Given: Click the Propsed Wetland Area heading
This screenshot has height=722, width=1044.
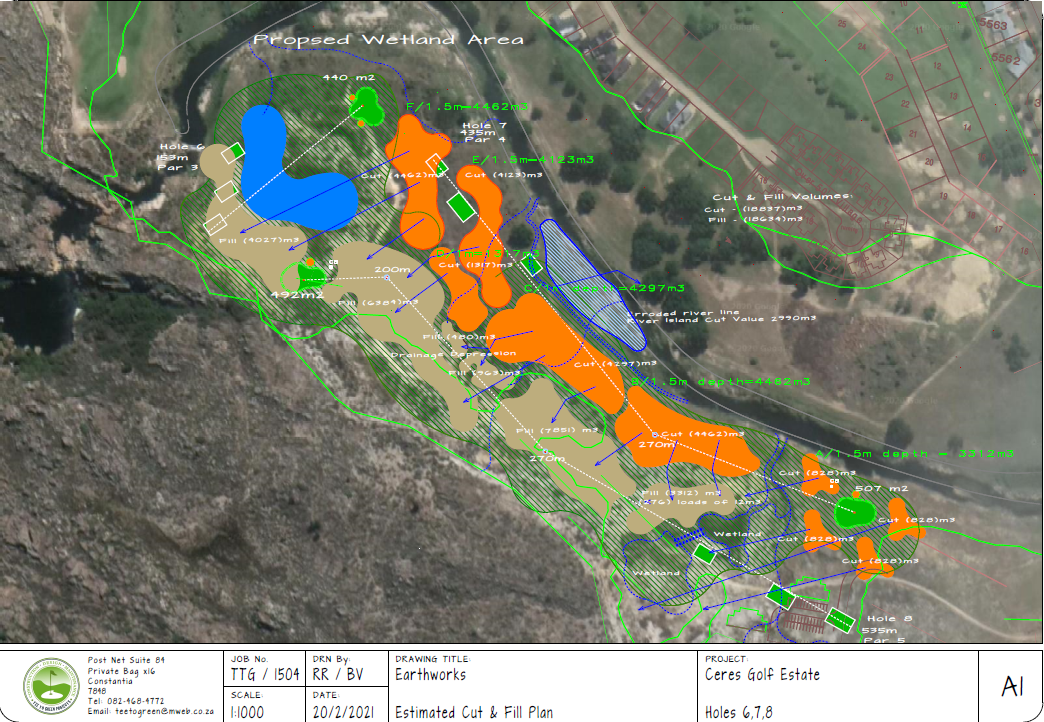Looking at the screenshot, I should pyautogui.click(x=388, y=40).
